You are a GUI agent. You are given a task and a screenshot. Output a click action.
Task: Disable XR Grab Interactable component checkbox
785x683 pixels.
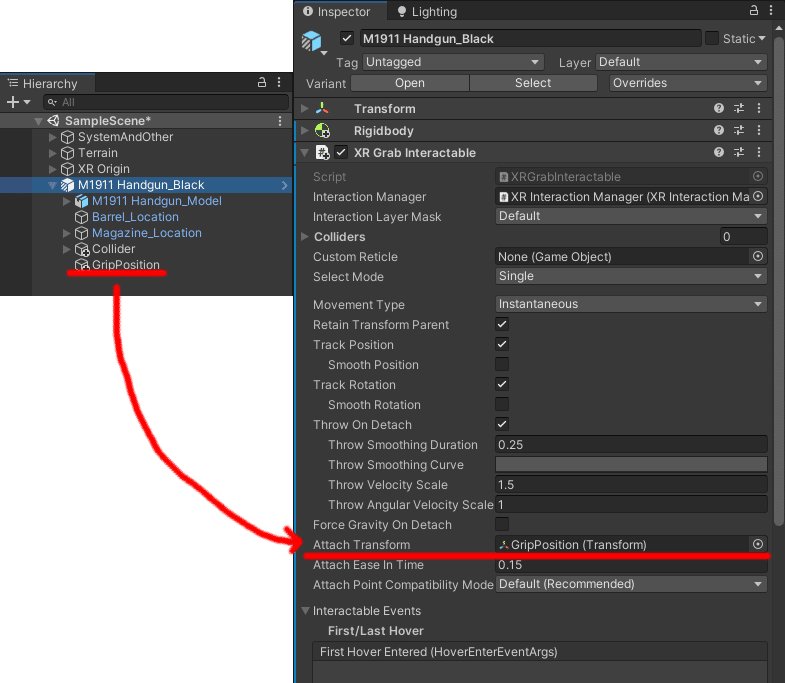tap(341, 152)
